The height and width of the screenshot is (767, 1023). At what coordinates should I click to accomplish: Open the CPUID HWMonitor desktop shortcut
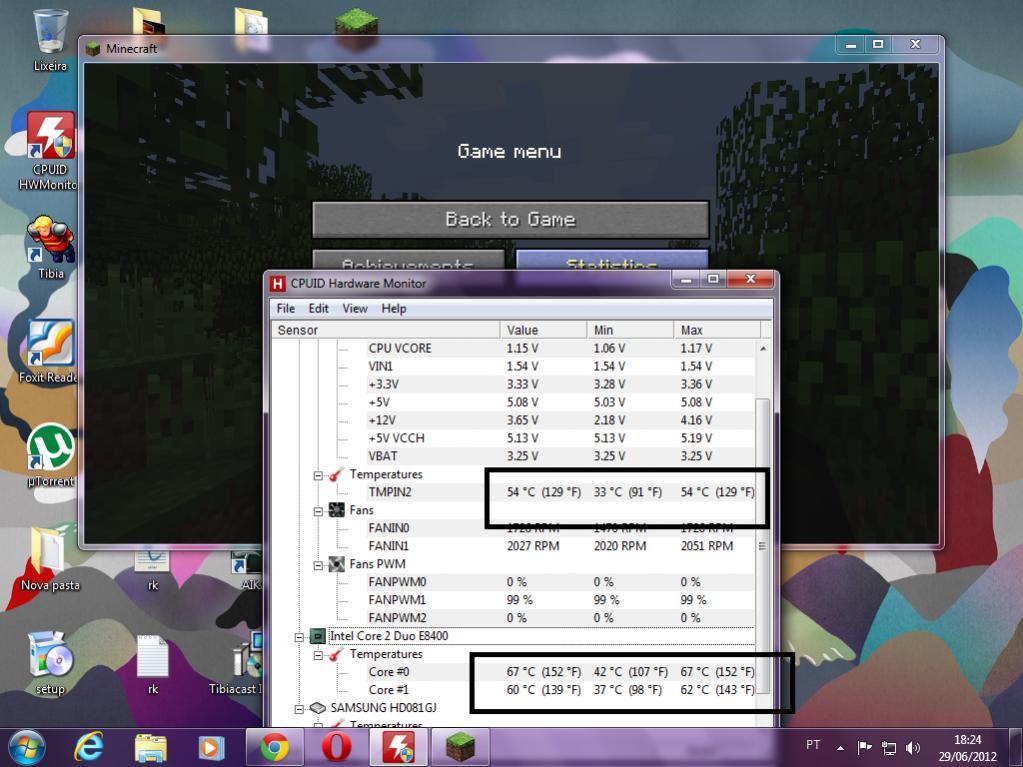(x=50, y=151)
